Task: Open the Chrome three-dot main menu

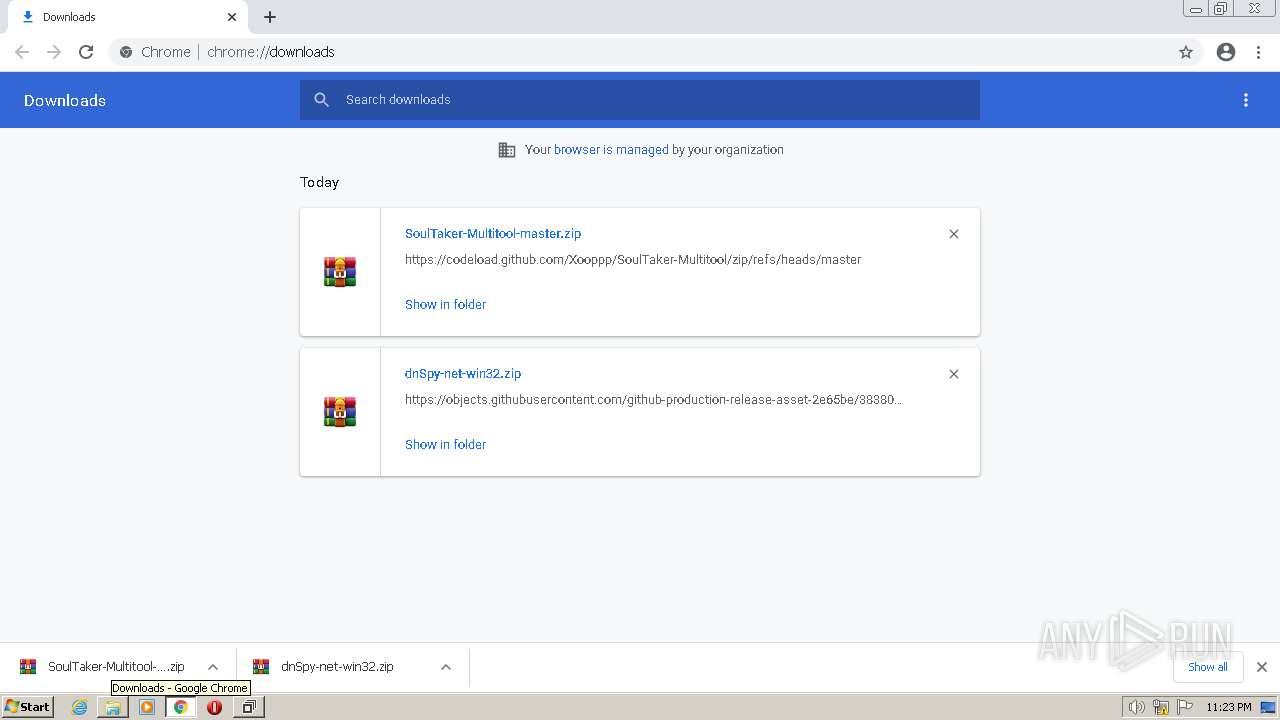Action: 1259,52
